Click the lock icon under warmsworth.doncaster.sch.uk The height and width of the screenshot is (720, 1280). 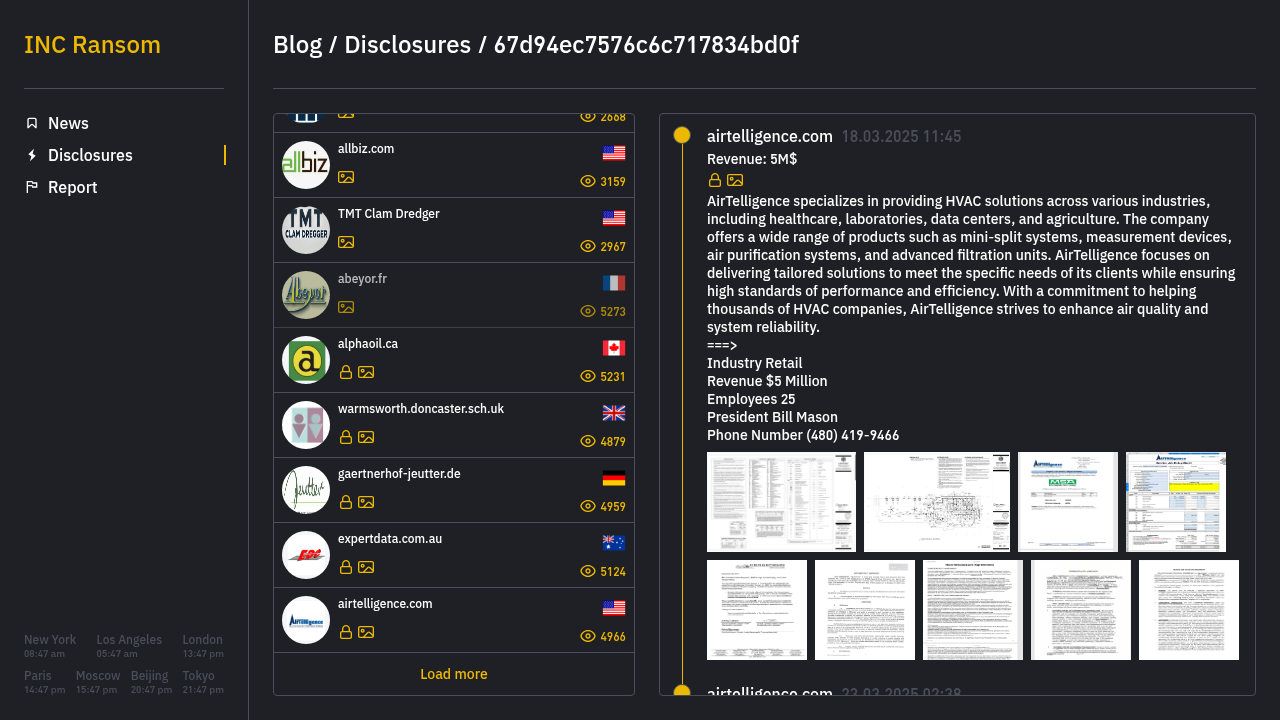point(346,437)
